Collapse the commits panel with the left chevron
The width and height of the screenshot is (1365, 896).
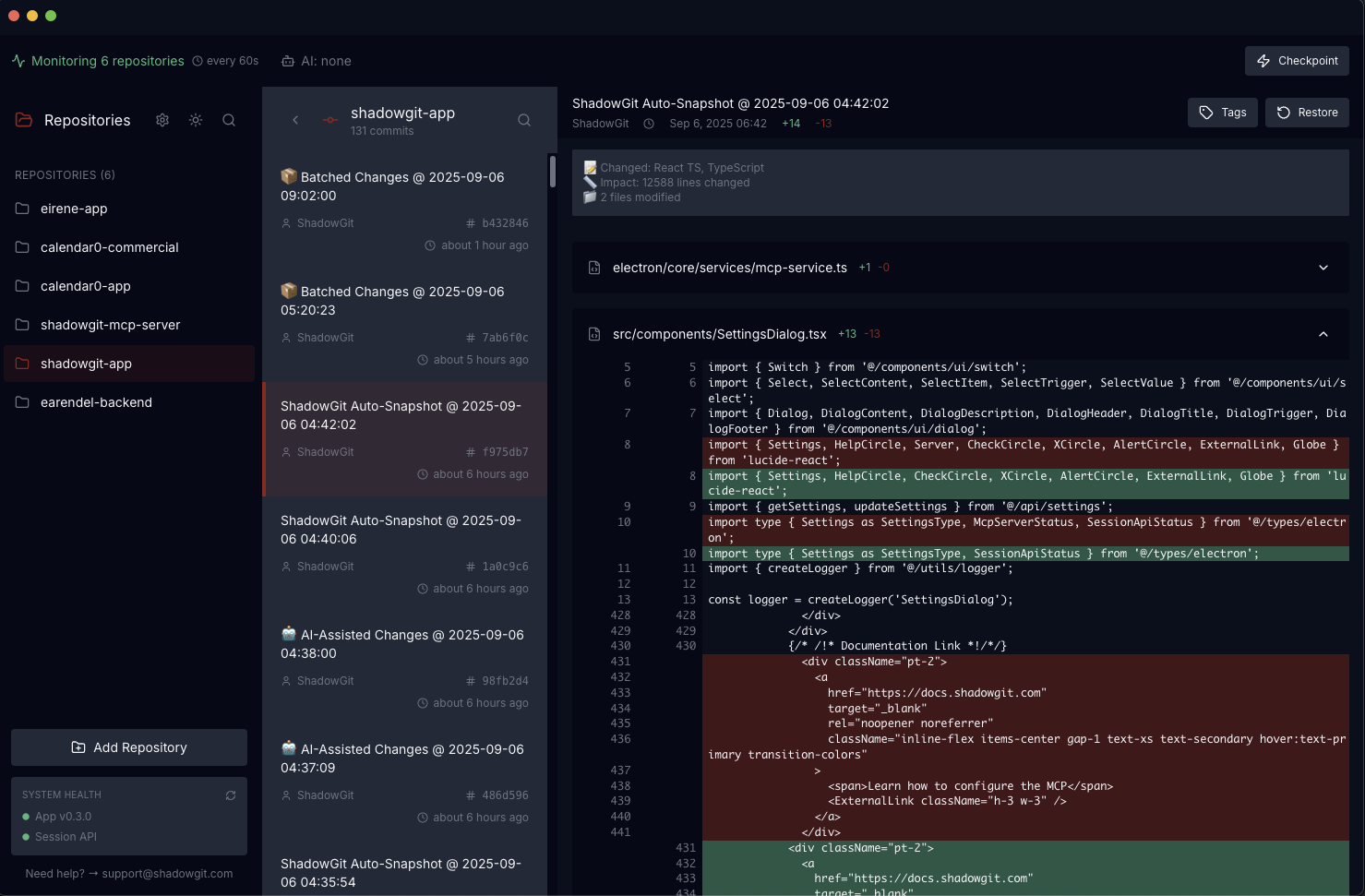295,120
